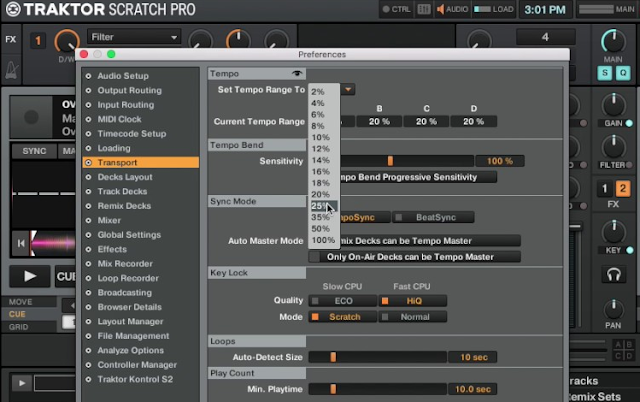Click deck D tempo range 20 % value
640x402 pixels.
click(x=473, y=122)
